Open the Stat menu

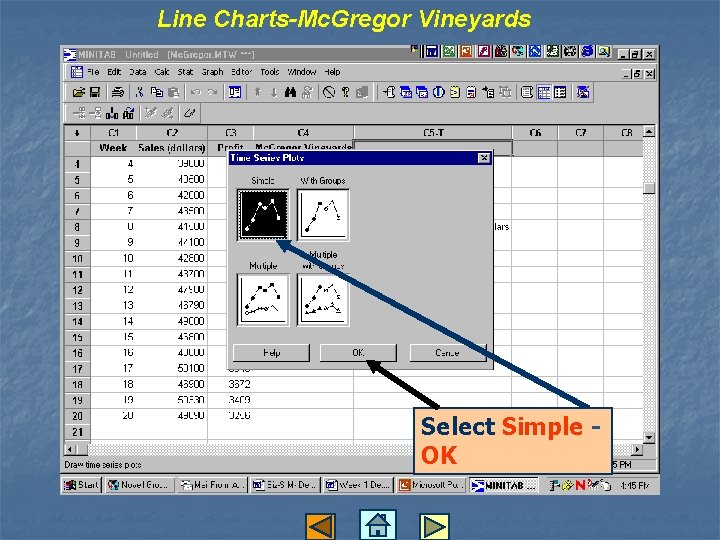click(185, 72)
